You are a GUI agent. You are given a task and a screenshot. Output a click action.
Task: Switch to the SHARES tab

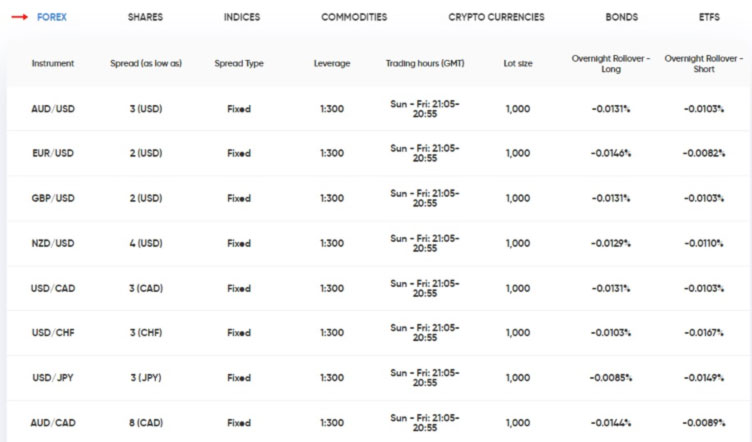tap(145, 17)
